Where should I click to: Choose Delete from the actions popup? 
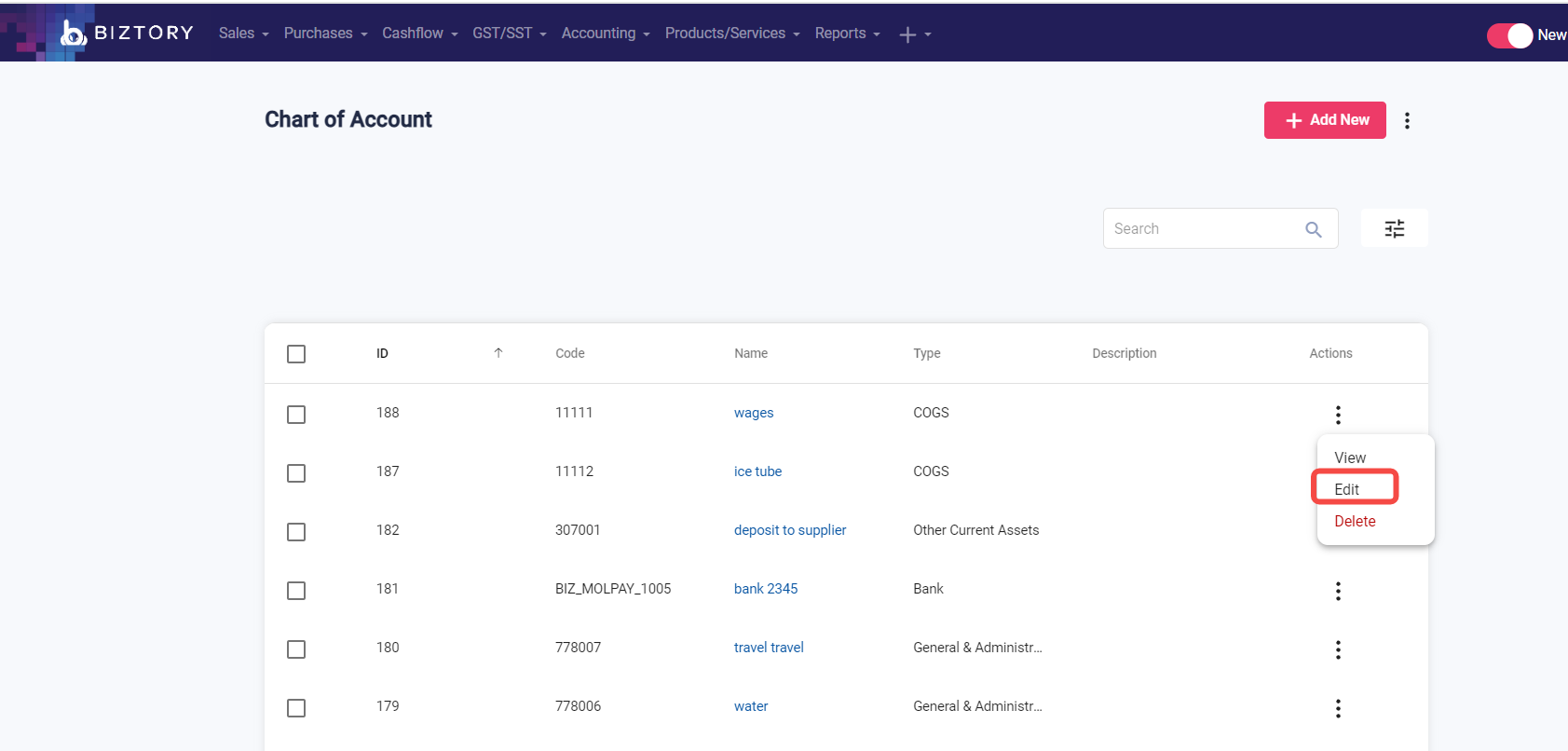(1355, 521)
